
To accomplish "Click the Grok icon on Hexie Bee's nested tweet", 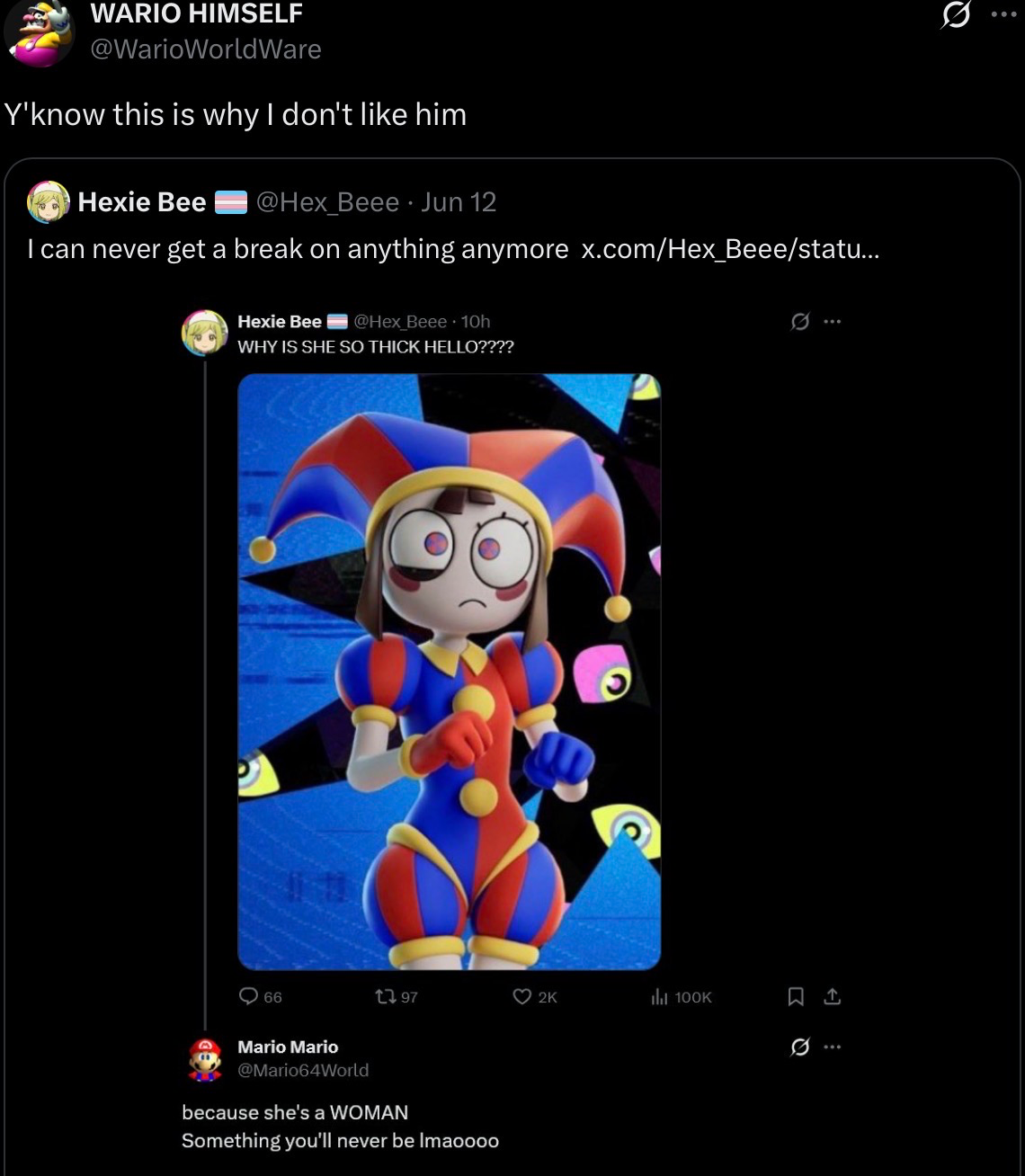I will (799, 321).
